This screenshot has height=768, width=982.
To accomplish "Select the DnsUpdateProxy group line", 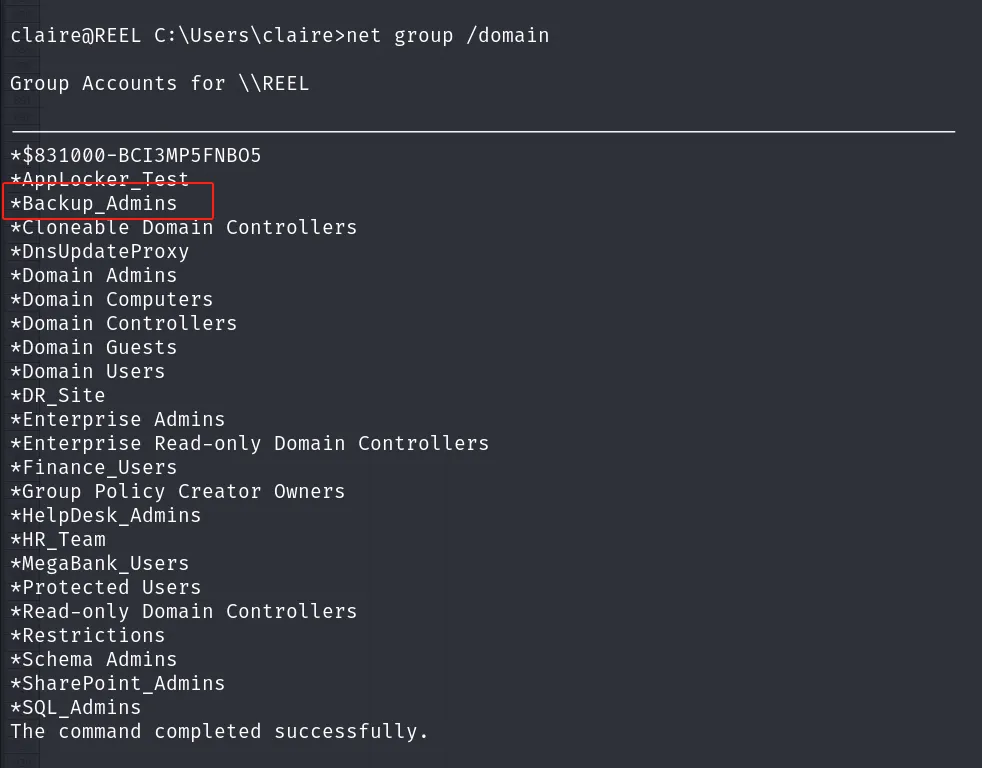I will click(x=100, y=252).
